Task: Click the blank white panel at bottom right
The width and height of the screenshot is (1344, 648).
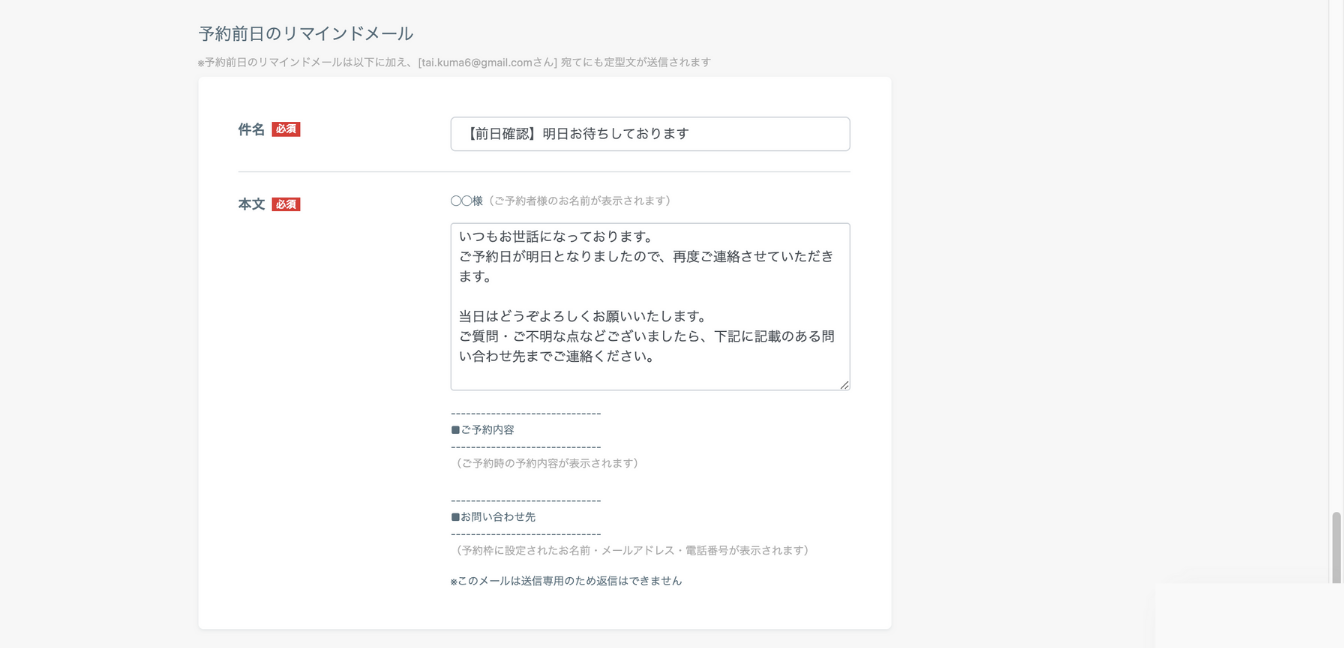Action: pyautogui.click(x=1248, y=615)
